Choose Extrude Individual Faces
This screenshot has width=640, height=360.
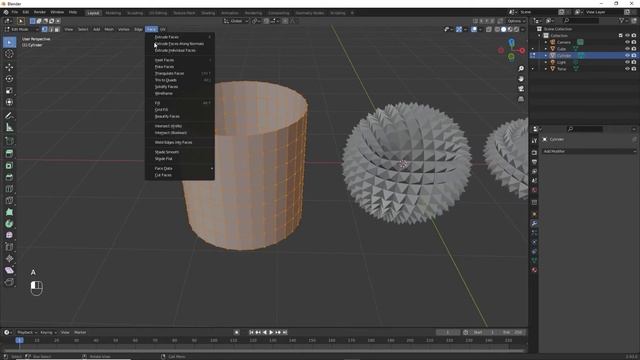coord(180,51)
